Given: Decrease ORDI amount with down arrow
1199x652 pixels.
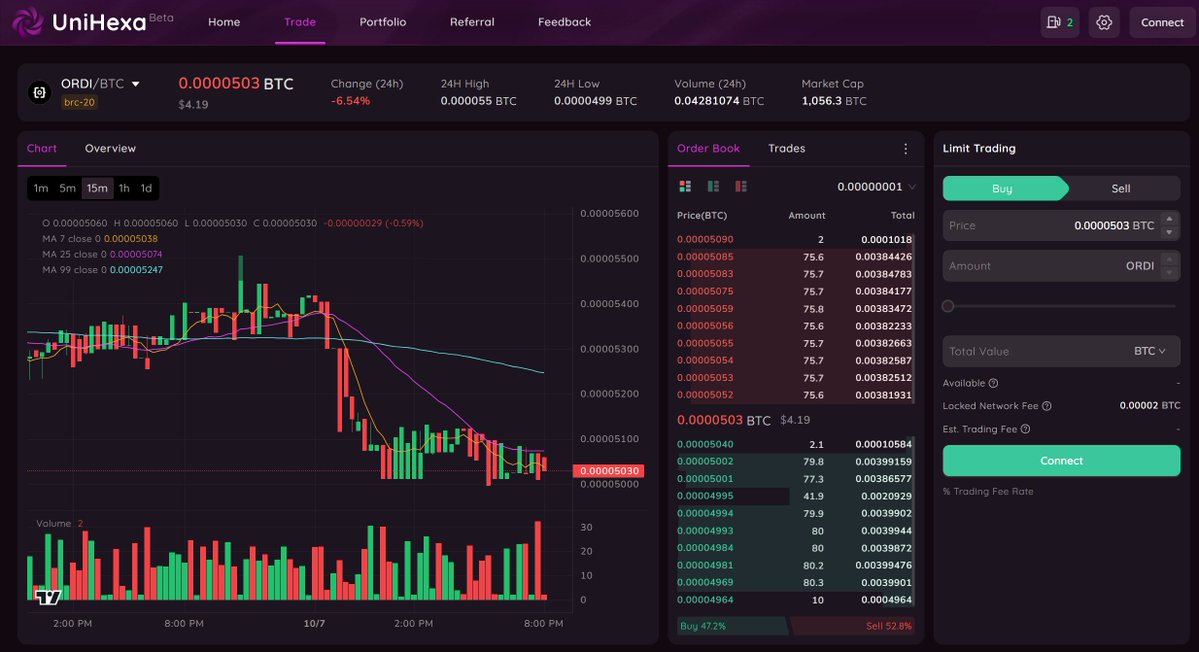Looking at the screenshot, I should [x=1168, y=272].
